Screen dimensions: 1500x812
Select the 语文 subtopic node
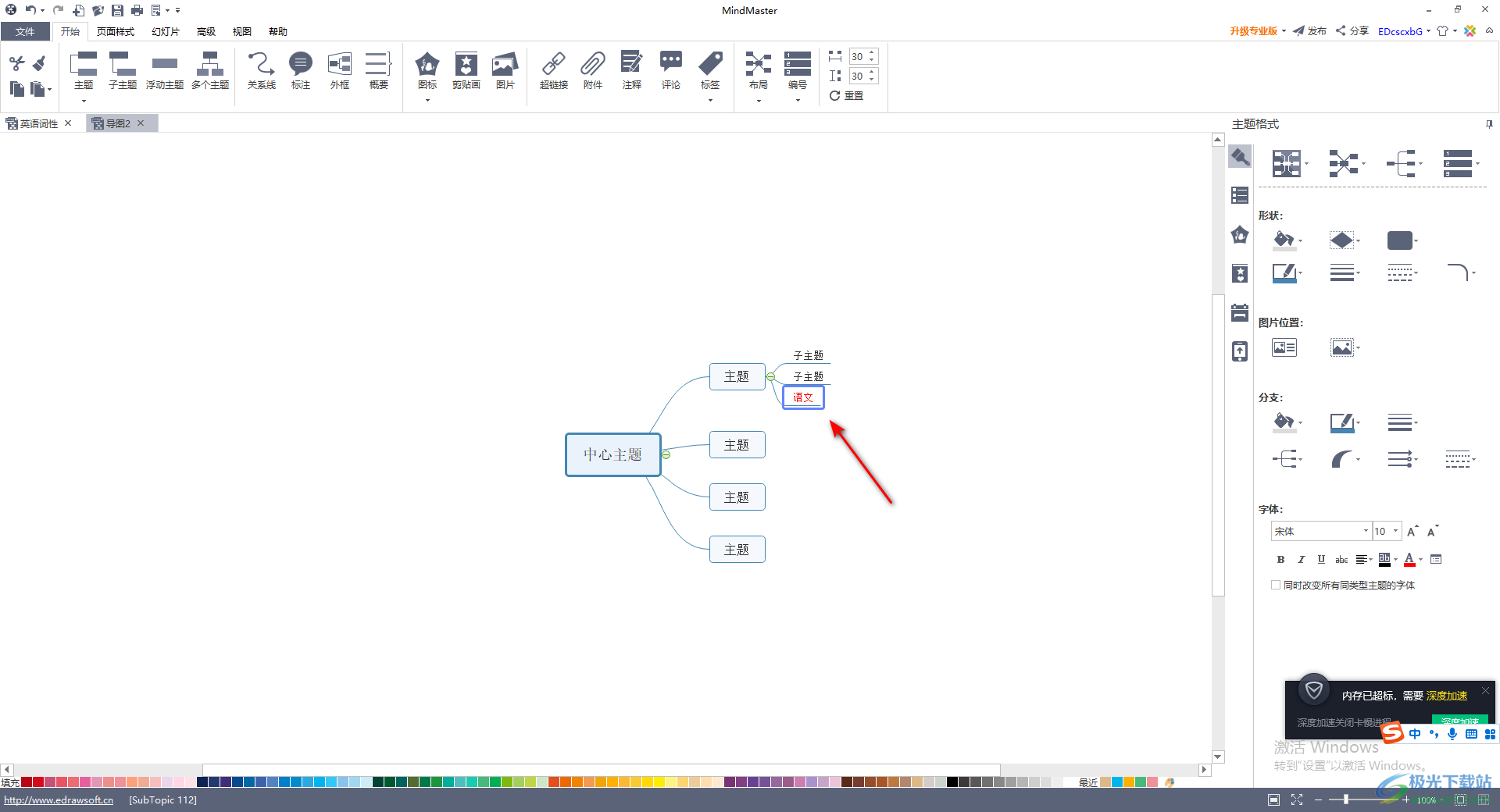coord(803,397)
